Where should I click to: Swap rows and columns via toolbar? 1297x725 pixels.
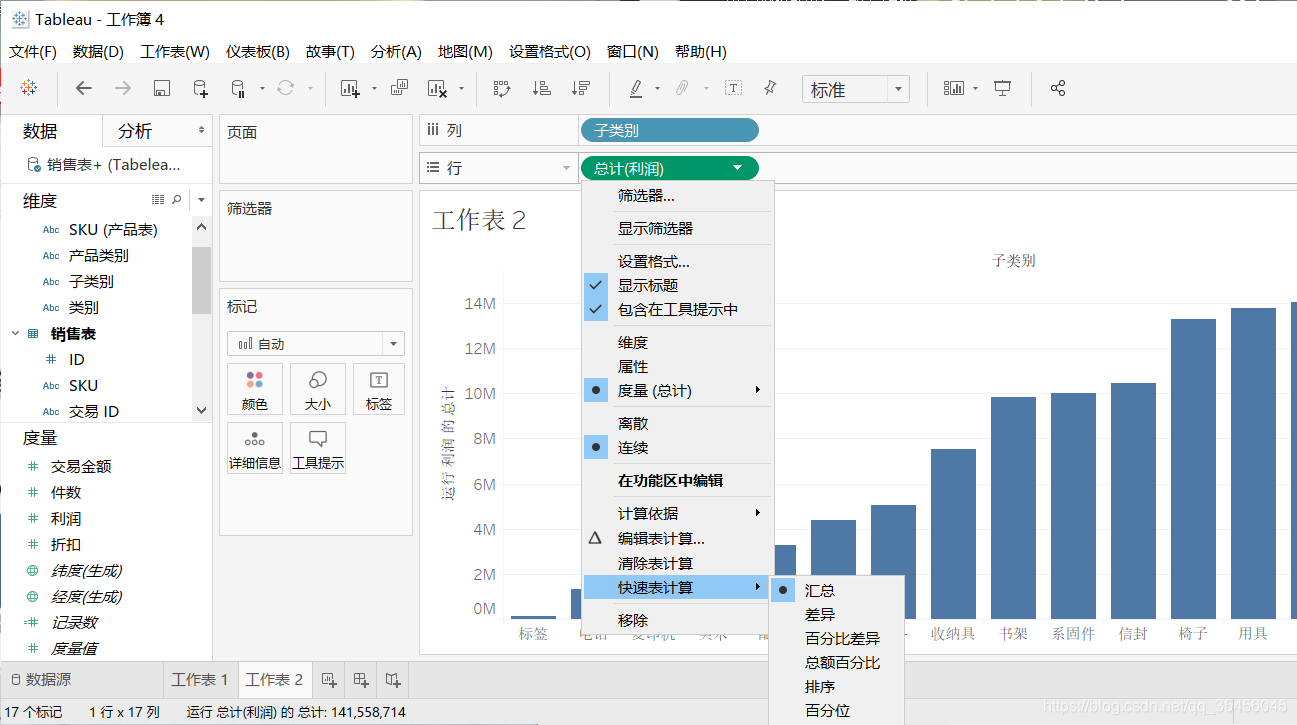point(502,88)
